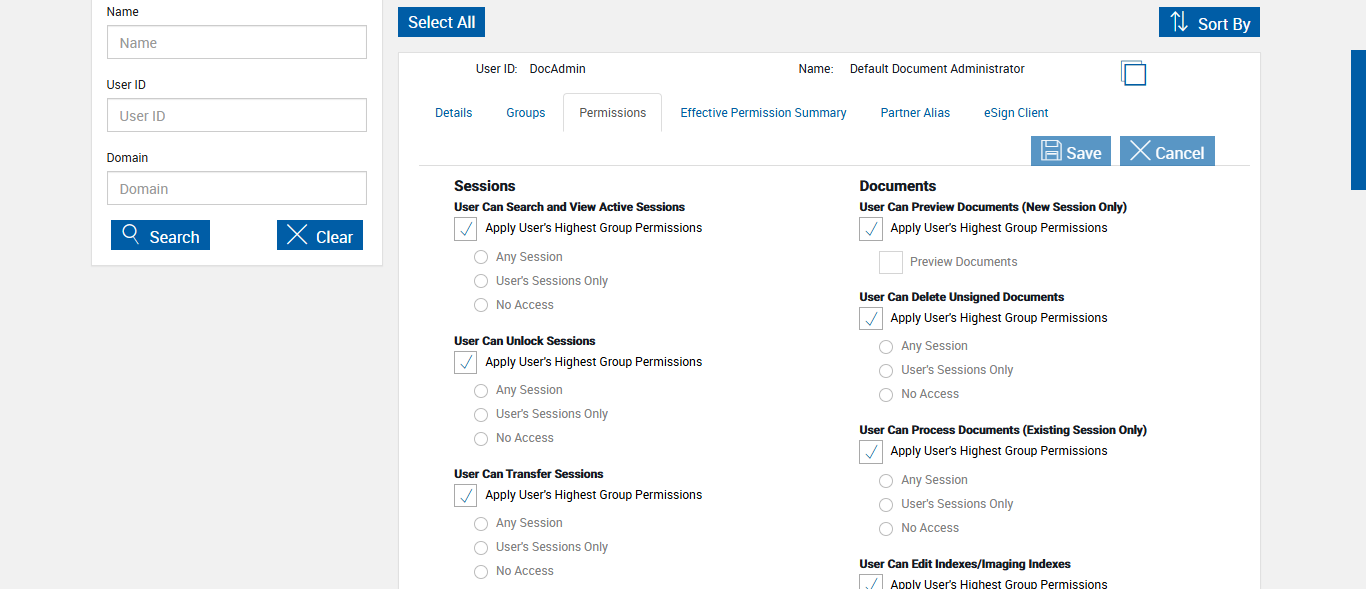1366x589 pixels.
Task: Click the copy user icon beside the name
Action: point(1133,73)
